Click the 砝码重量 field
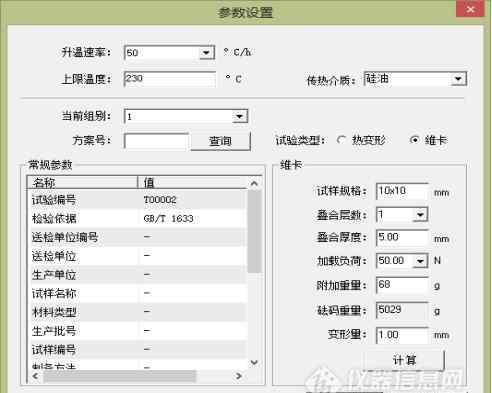The image size is (492, 393). 402,310
